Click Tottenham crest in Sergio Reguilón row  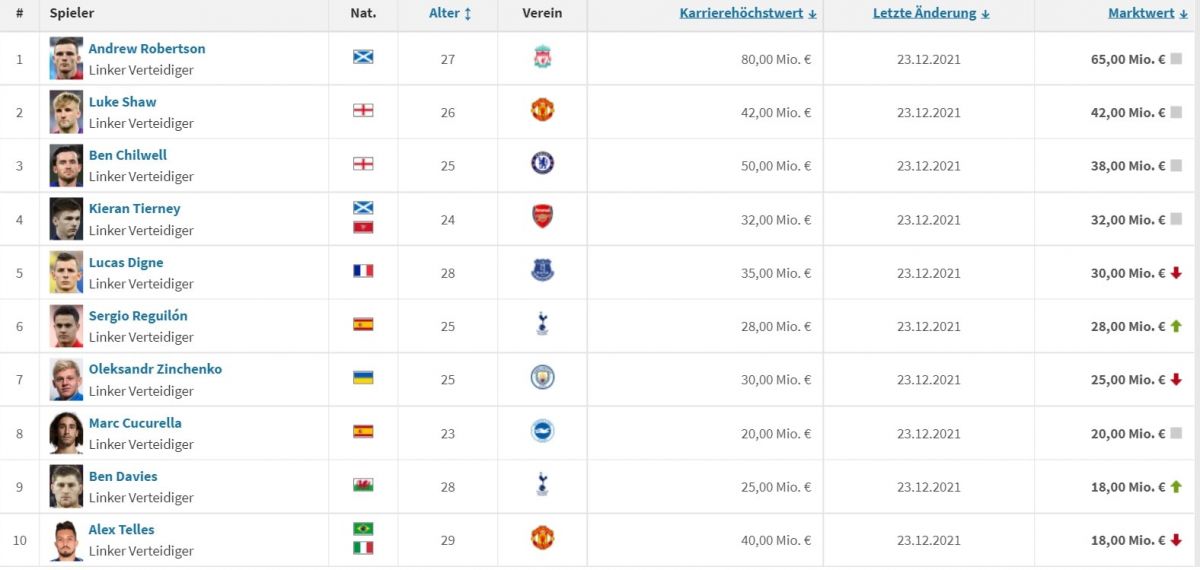point(542,325)
